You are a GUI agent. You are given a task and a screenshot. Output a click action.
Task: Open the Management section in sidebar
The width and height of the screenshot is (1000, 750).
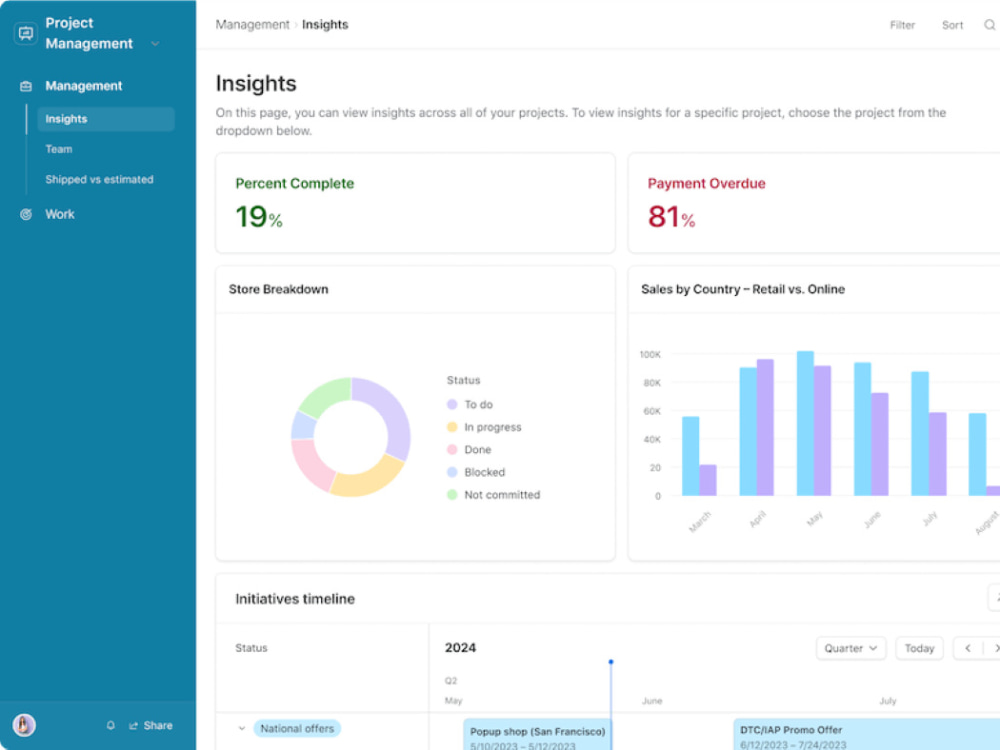coord(84,86)
